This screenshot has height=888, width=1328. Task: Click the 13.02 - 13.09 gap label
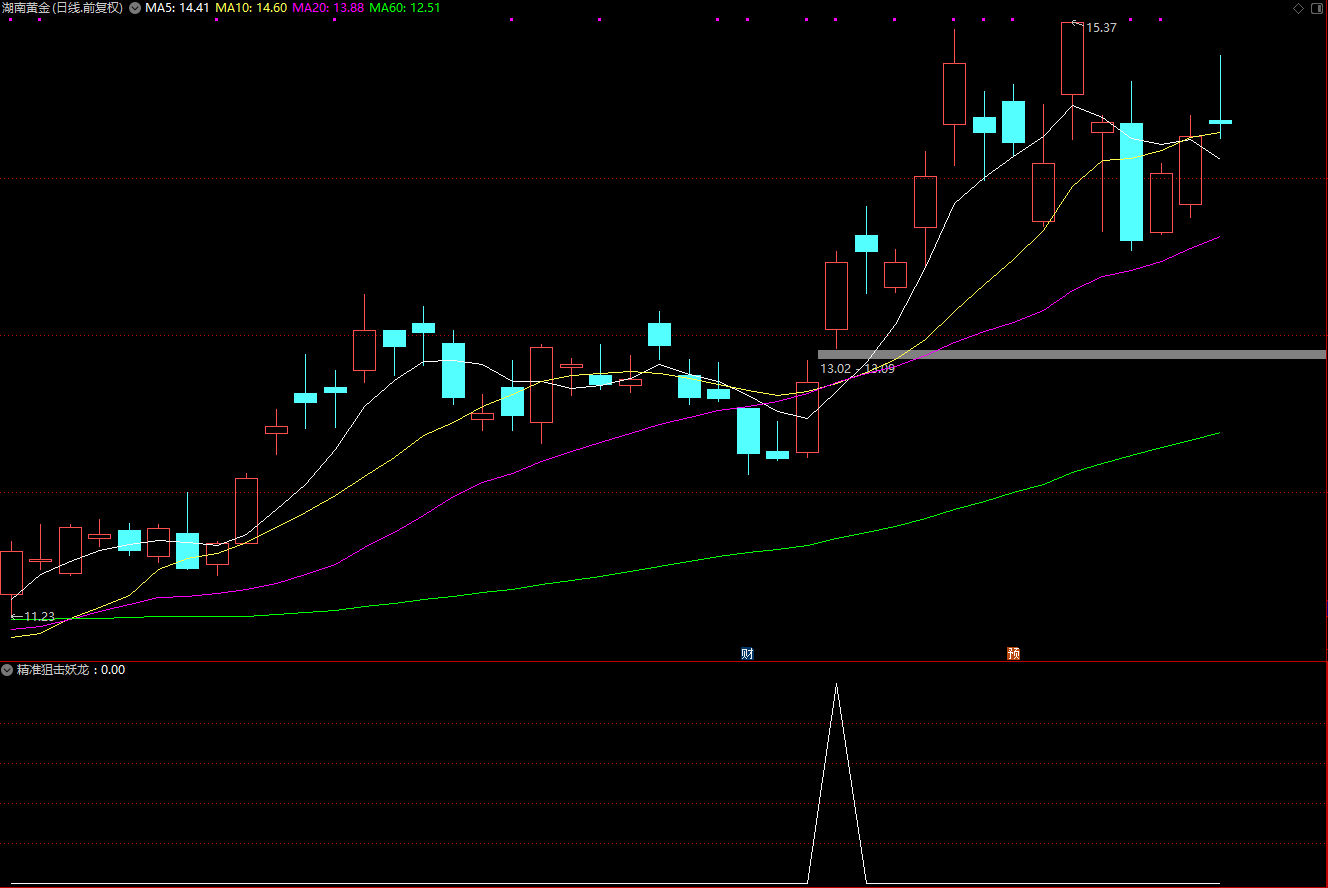(x=857, y=369)
